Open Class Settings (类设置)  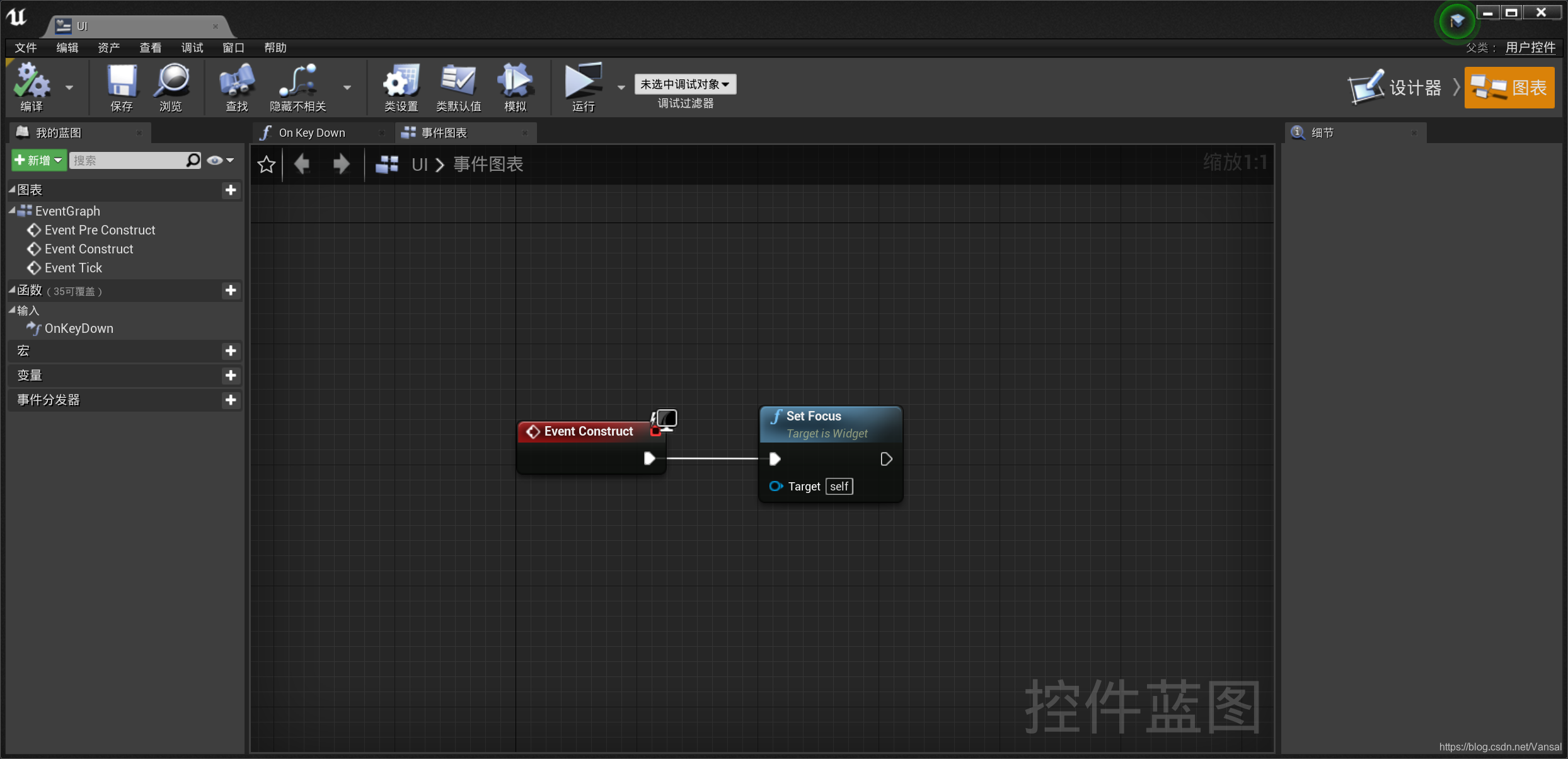pos(401,87)
